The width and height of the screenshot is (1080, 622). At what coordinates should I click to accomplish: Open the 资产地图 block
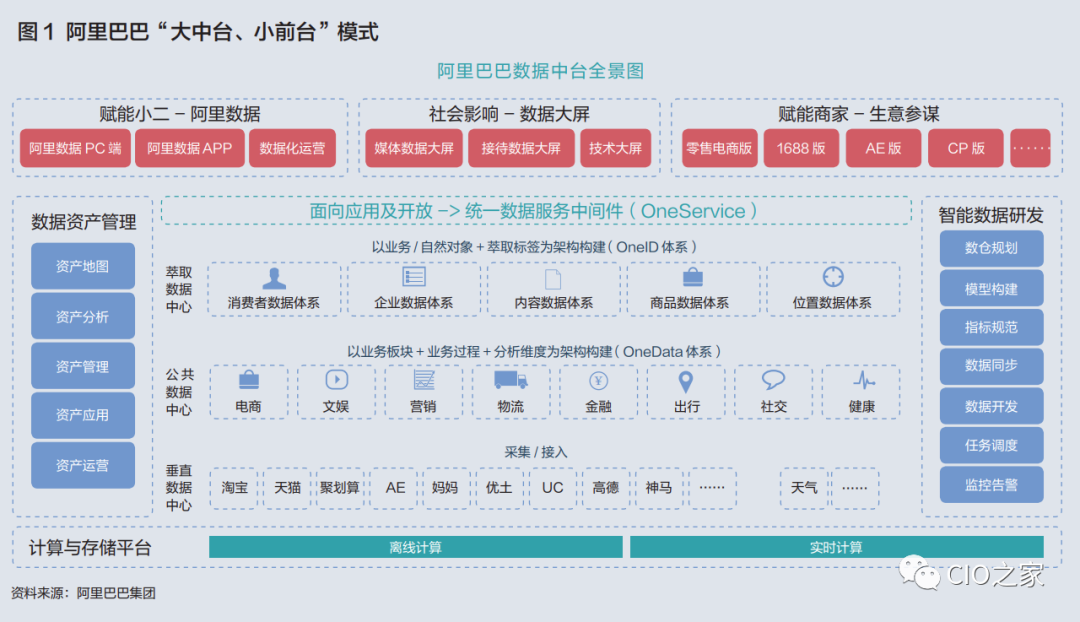coord(82,267)
